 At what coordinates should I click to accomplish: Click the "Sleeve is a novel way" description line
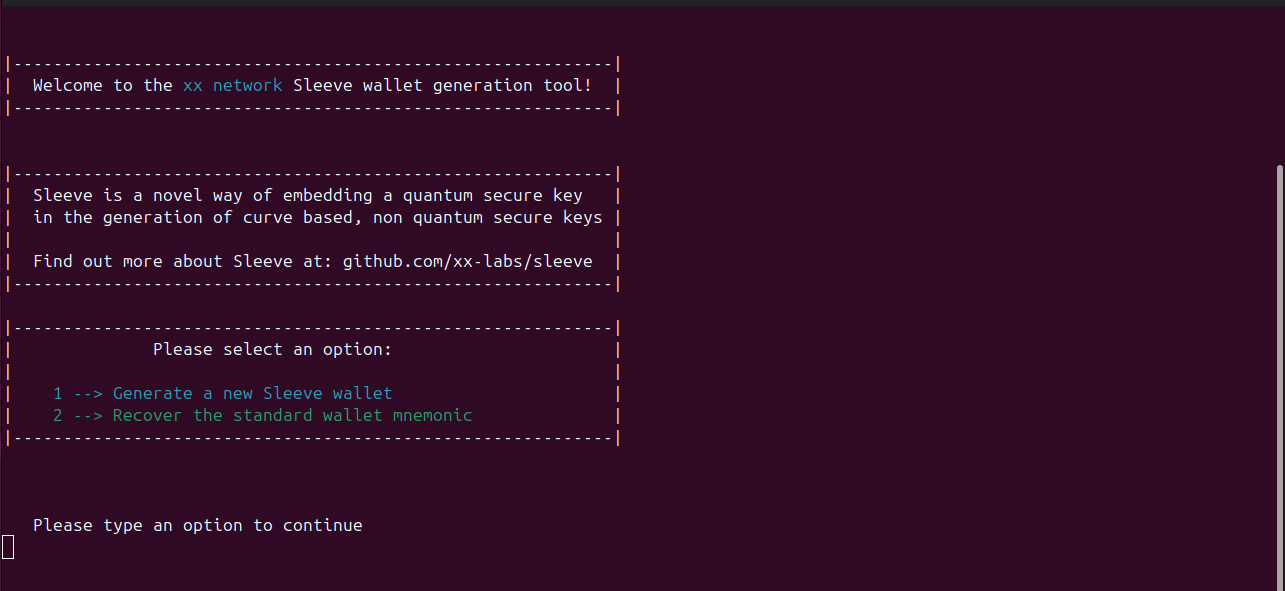coord(307,196)
